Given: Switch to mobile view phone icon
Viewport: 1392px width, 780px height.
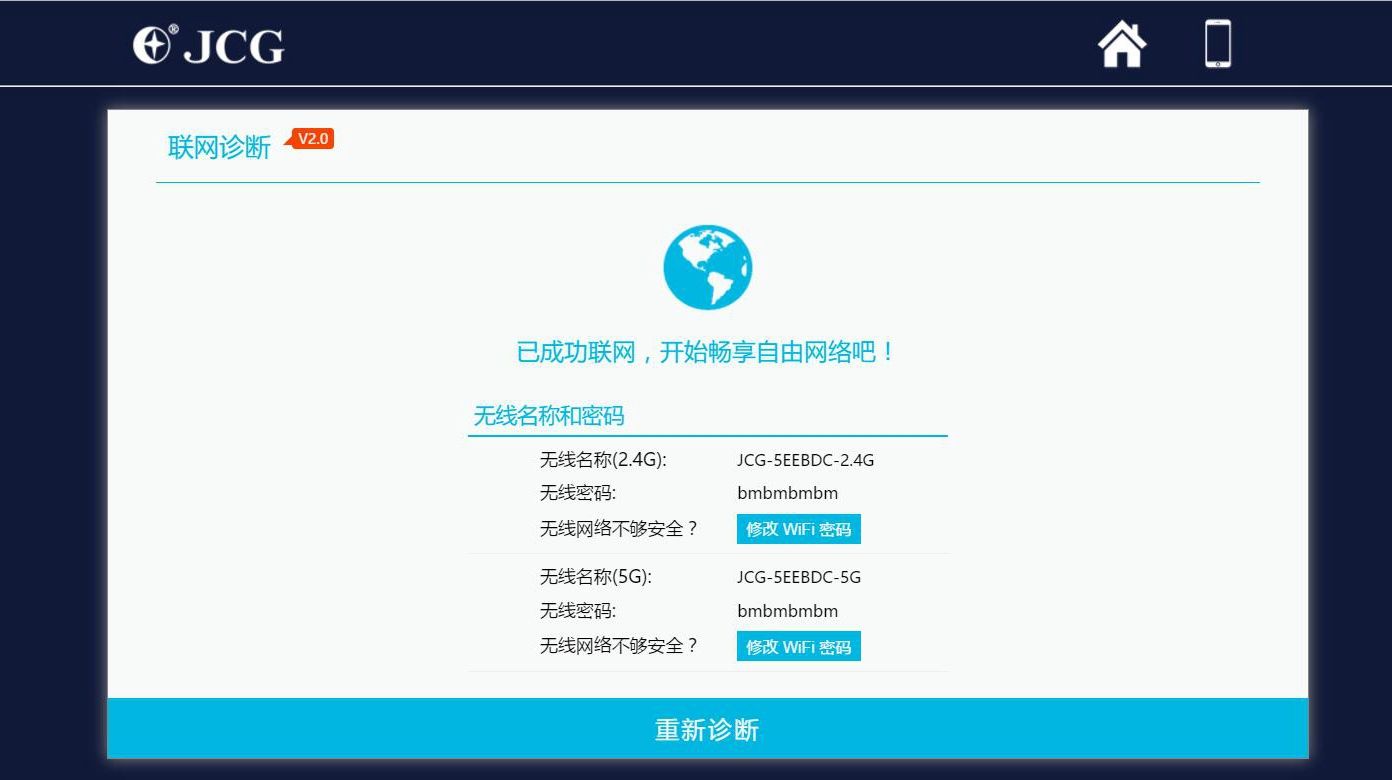Looking at the screenshot, I should (1218, 44).
